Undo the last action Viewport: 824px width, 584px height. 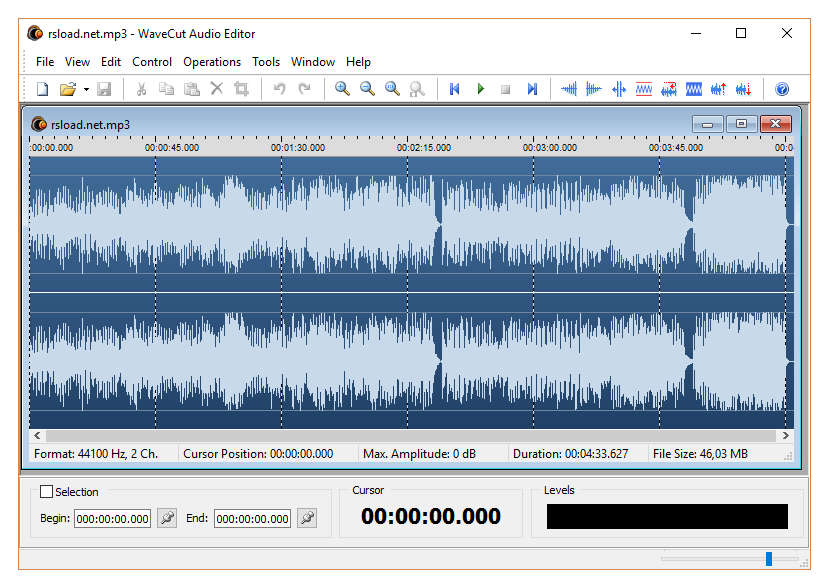coord(279,89)
